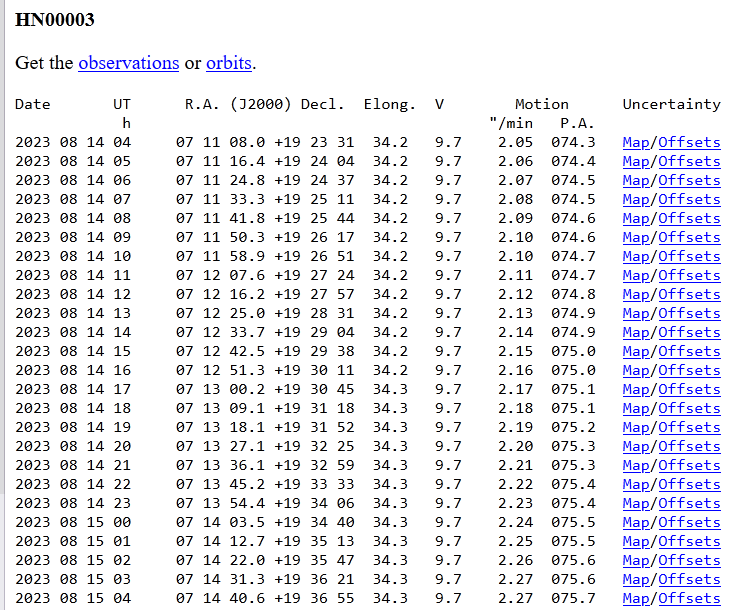View Map for 2023 08 15 00 UT
Viewport: 743px width, 610px height.
635,522
